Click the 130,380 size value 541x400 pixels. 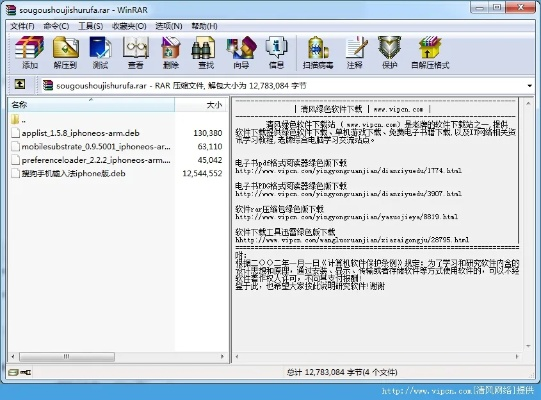[x=208, y=133]
